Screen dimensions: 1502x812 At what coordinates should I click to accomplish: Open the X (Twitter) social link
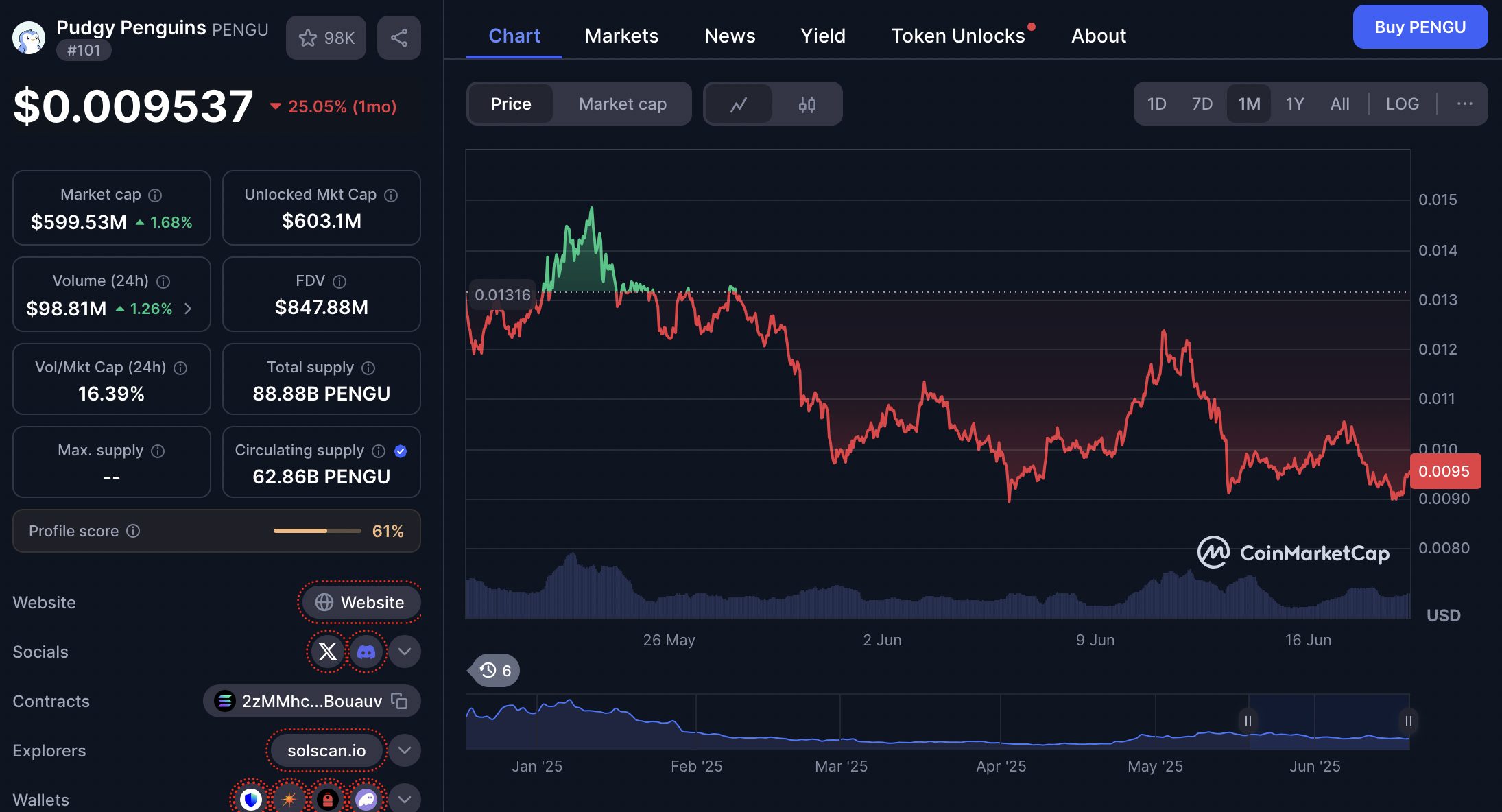pos(328,652)
